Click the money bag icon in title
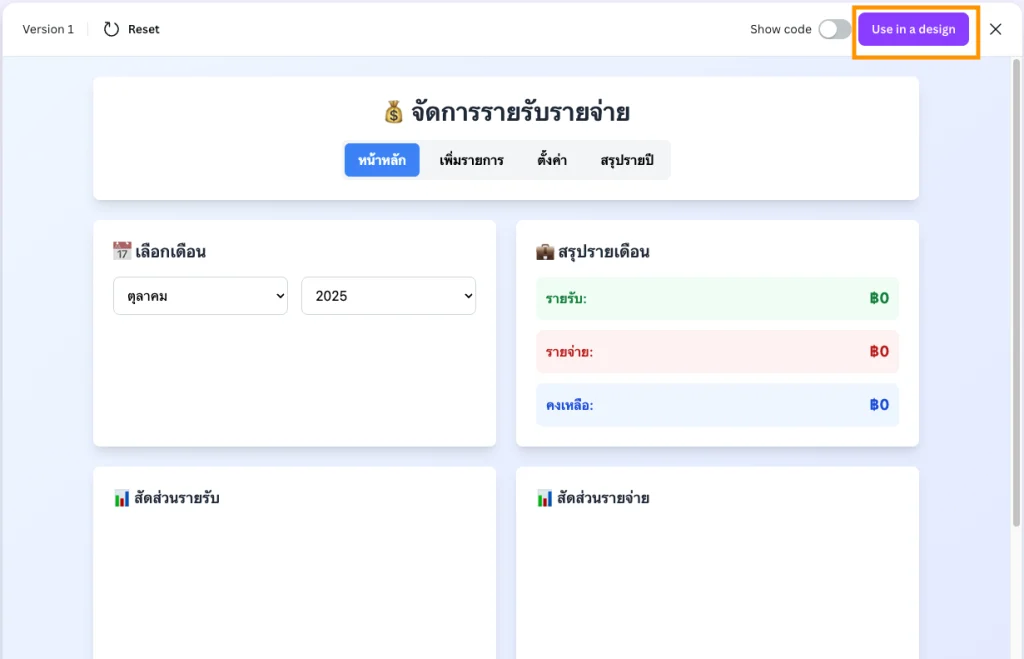Screen dimensions: 1024x659 pyautogui.click(x=394, y=112)
